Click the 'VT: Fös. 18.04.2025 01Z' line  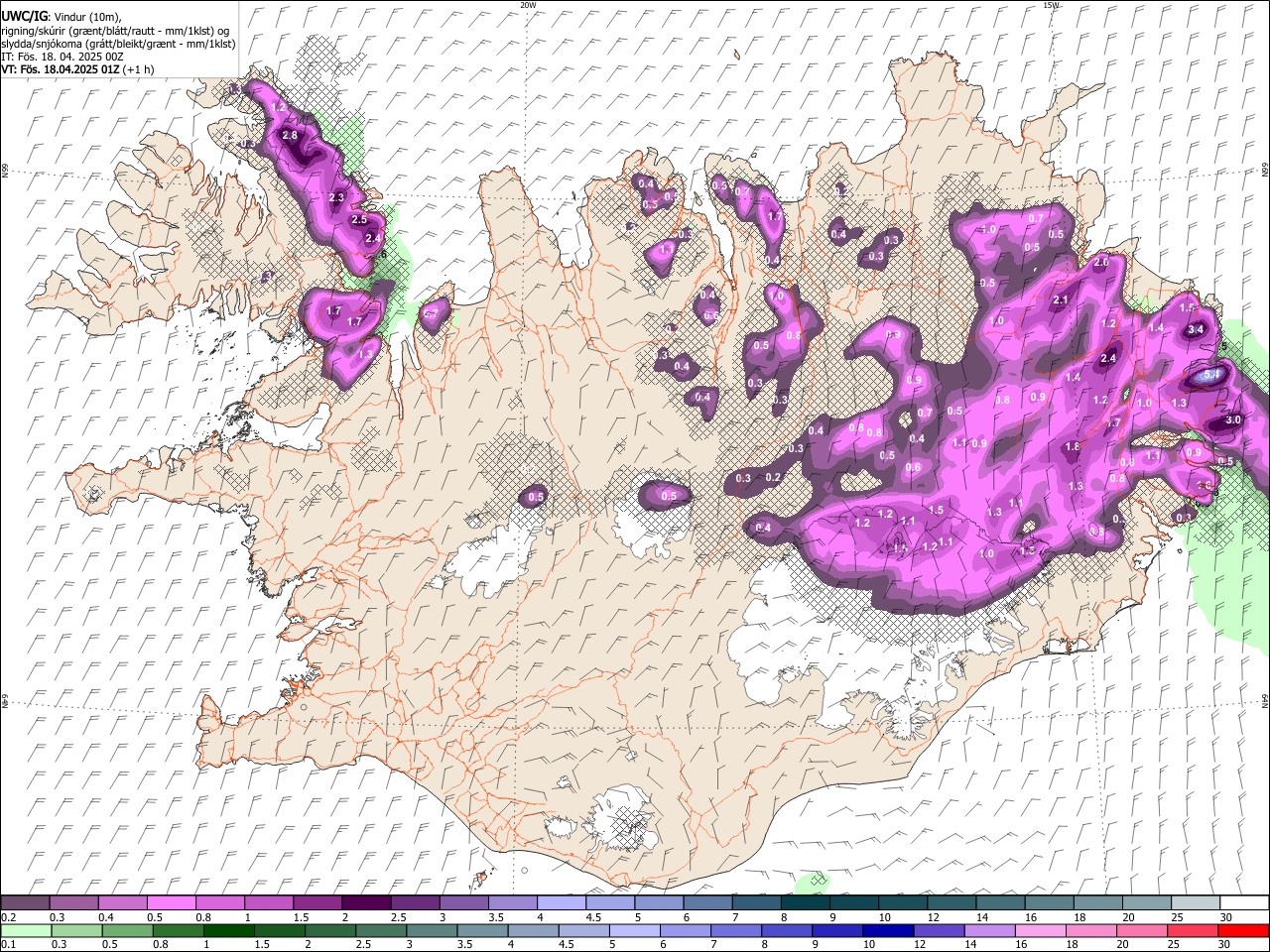coord(61,69)
